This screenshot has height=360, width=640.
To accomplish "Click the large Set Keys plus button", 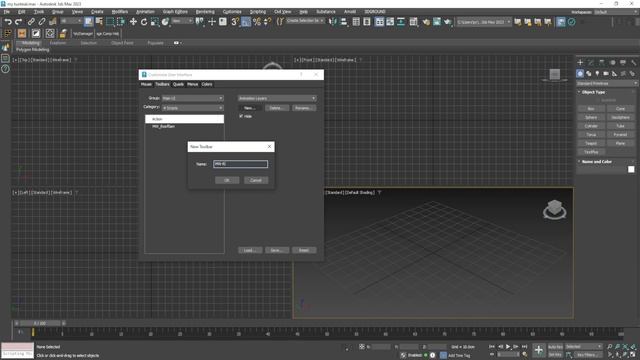I will 539,350.
